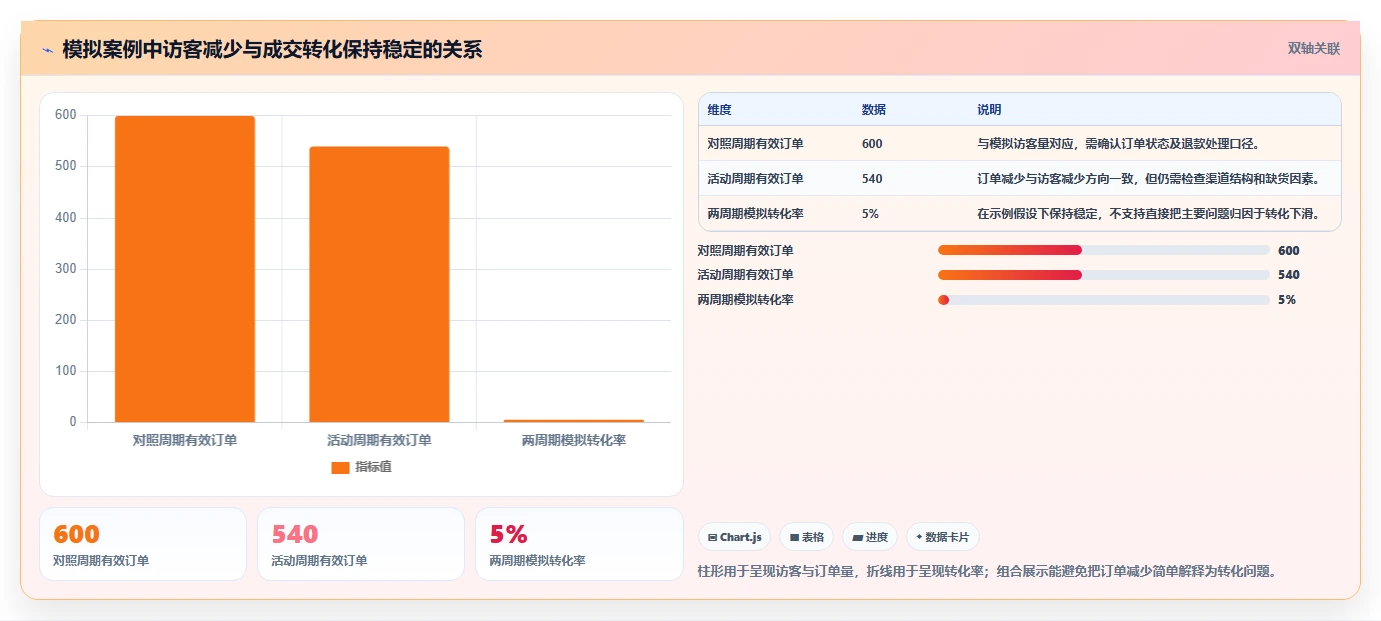Click the header icon beside the title
The width and height of the screenshot is (1381, 621).
(47, 50)
